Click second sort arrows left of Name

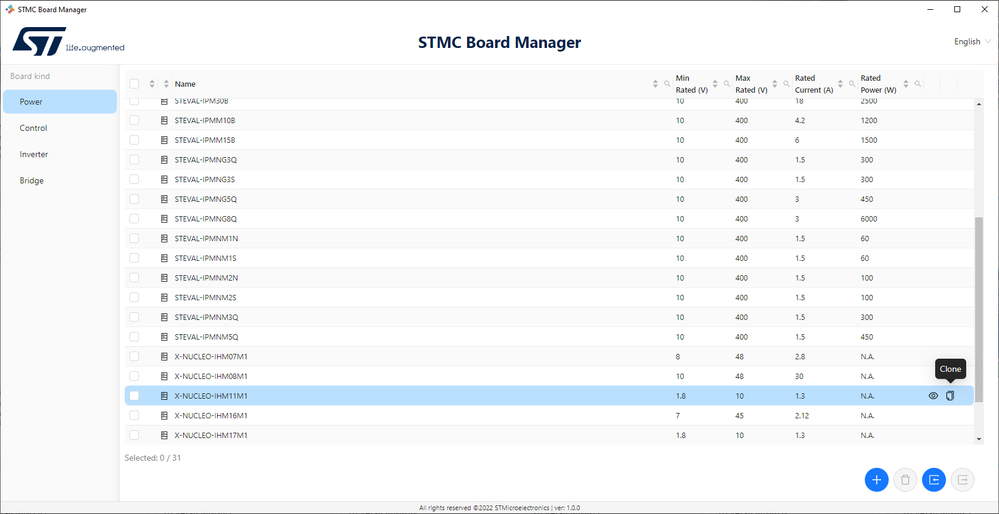[x=166, y=84]
